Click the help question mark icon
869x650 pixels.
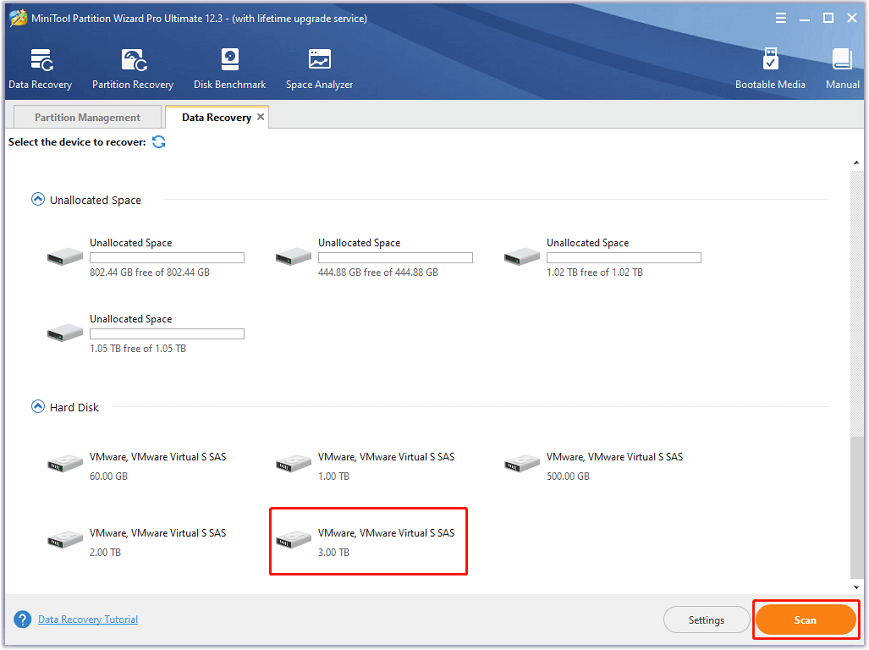point(23,620)
